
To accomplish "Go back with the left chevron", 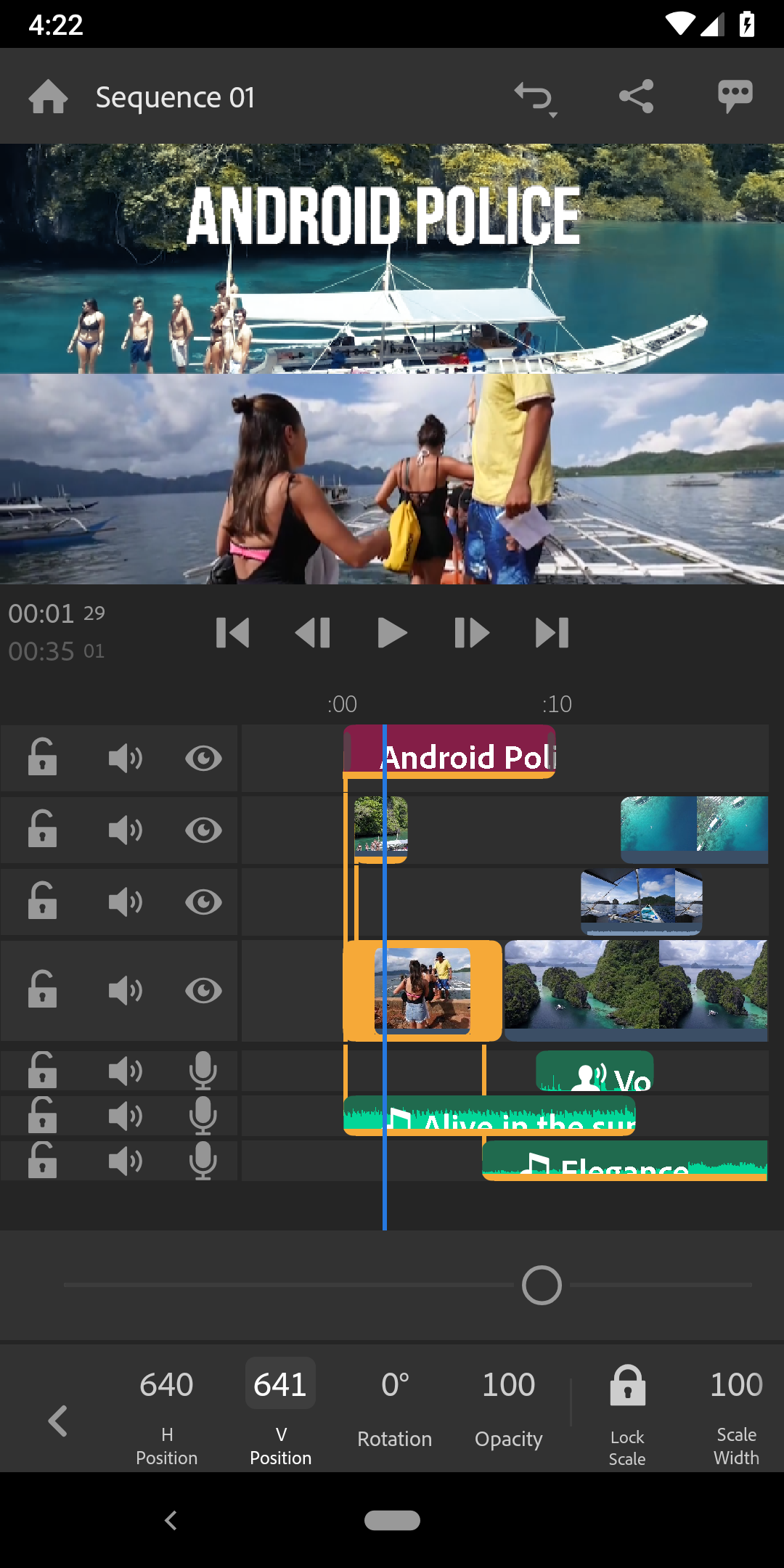I will 57,1421.
